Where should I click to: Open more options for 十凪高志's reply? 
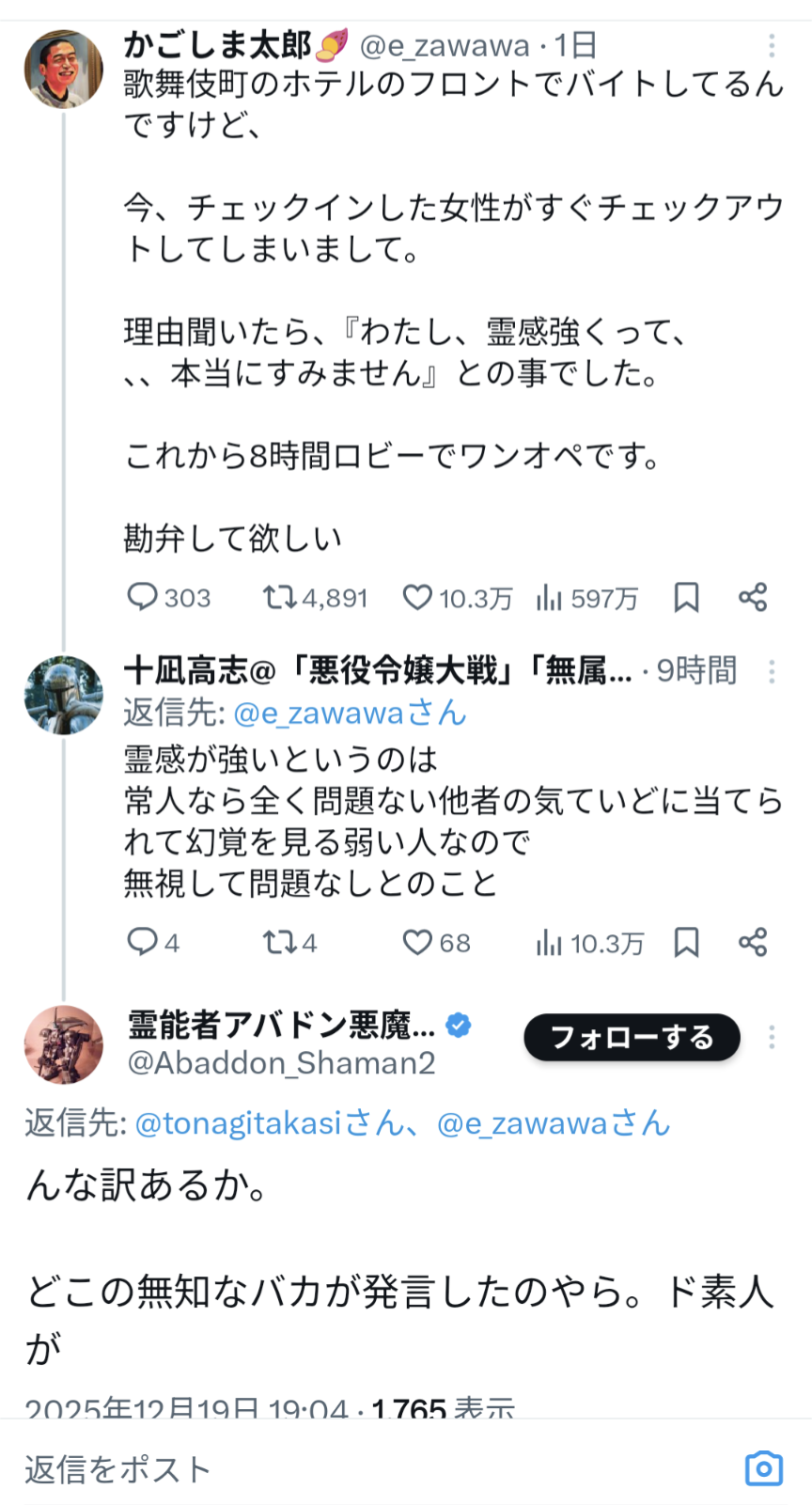(x=772, y=671)
